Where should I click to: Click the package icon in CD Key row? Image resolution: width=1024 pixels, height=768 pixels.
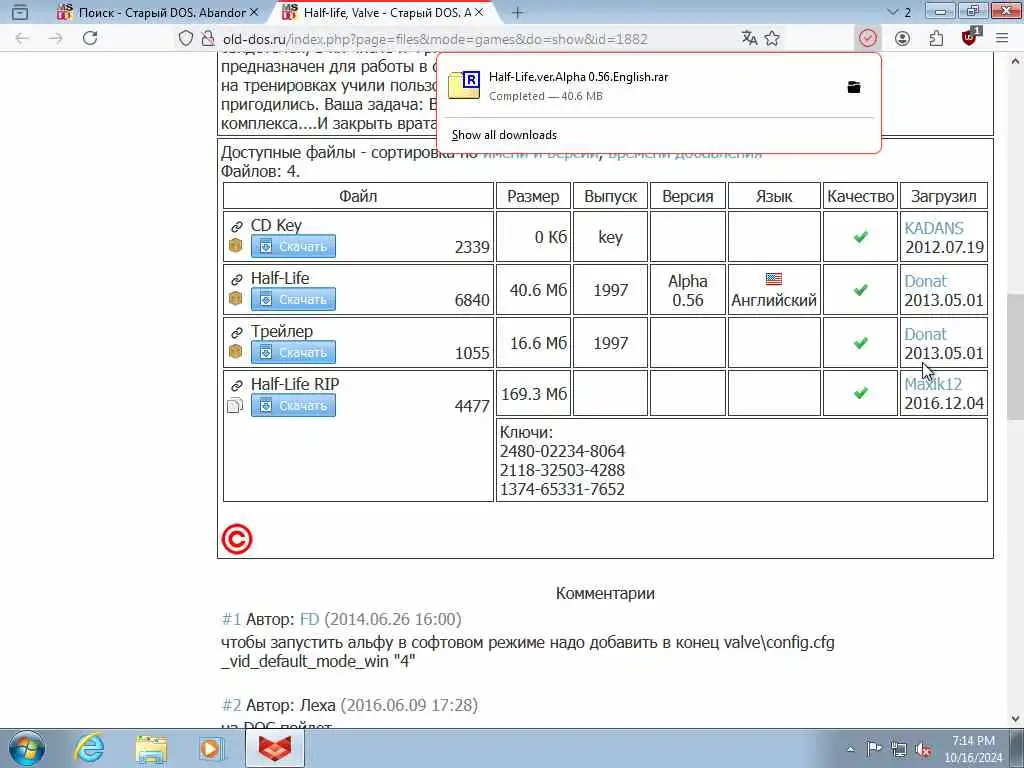point(236,246)
